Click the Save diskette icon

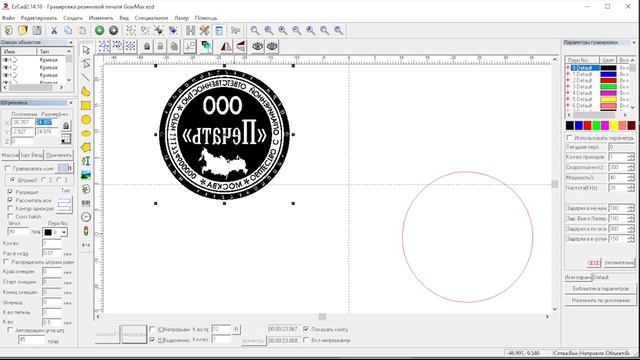37,30
